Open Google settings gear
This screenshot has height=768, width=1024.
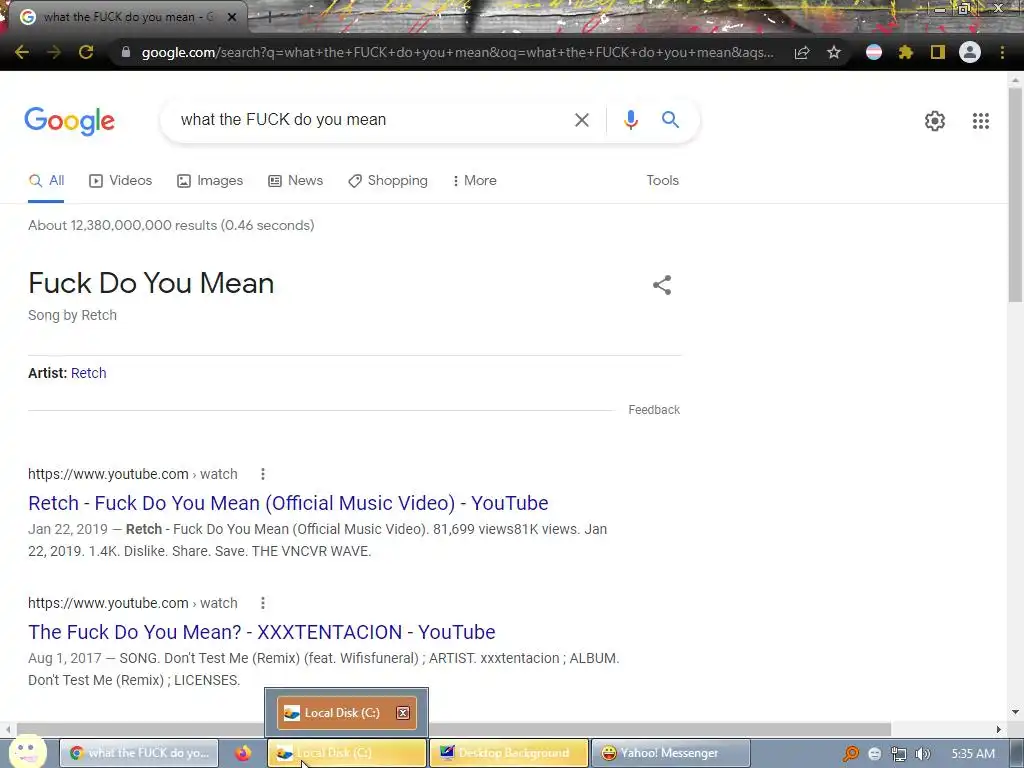935,121
